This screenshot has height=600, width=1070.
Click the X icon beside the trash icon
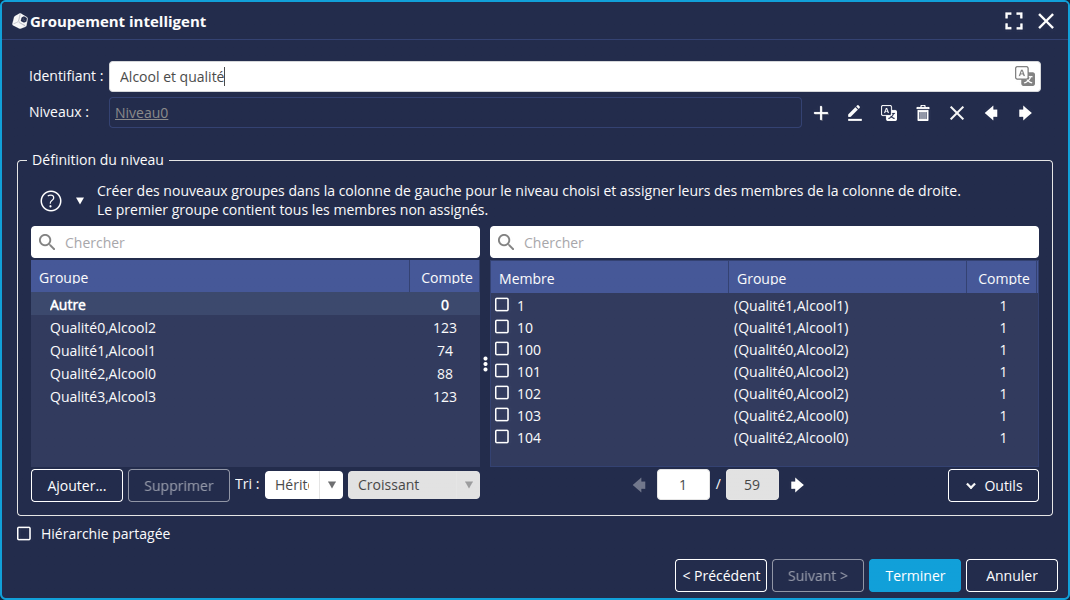coord(957,113)
